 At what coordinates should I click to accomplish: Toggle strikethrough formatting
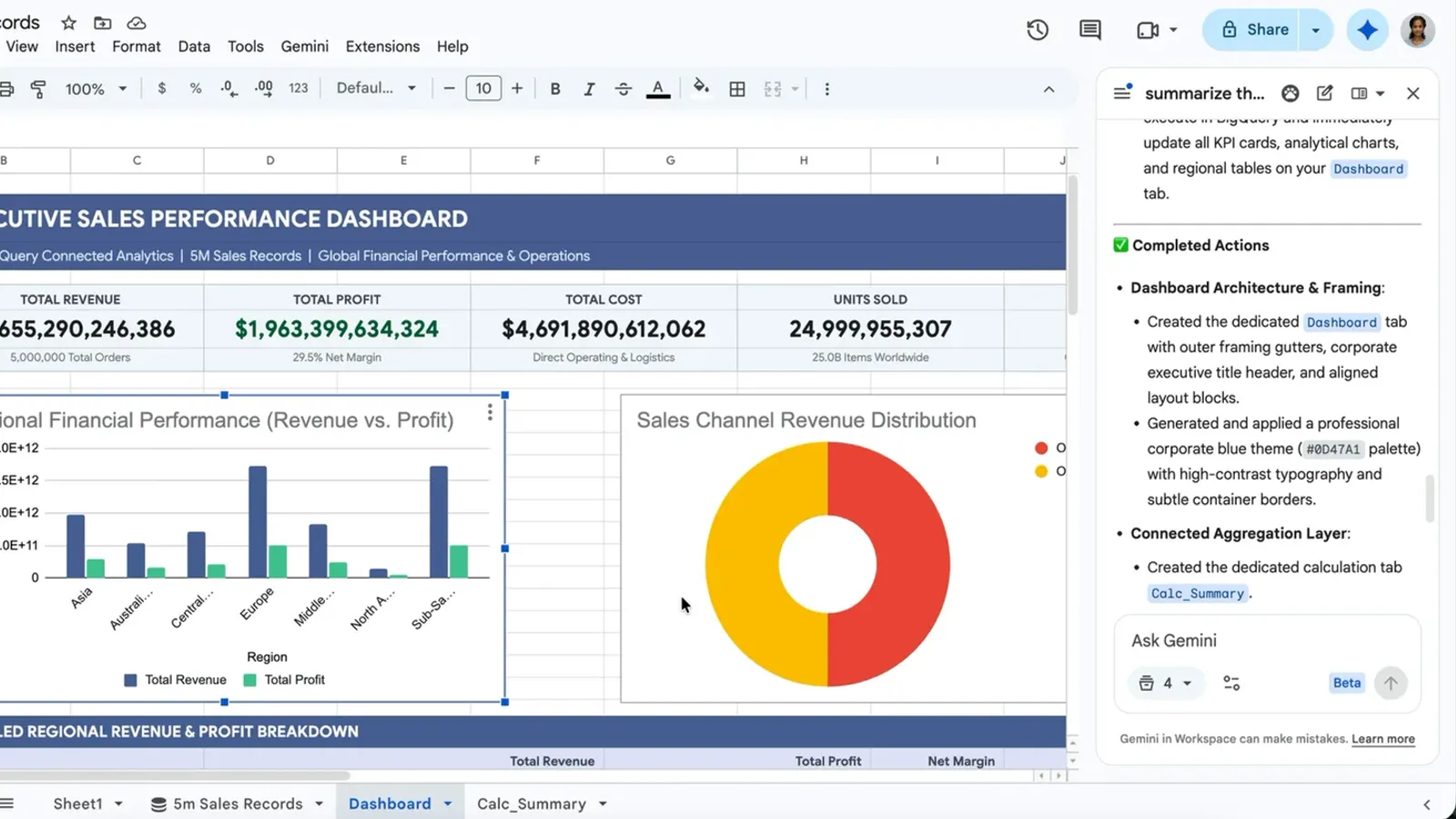(623, 88)
